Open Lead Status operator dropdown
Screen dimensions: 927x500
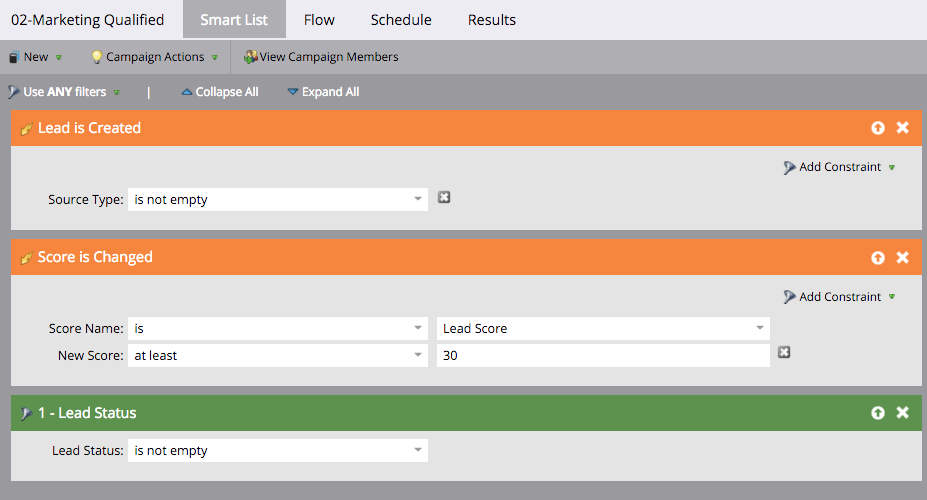(277, 451)
